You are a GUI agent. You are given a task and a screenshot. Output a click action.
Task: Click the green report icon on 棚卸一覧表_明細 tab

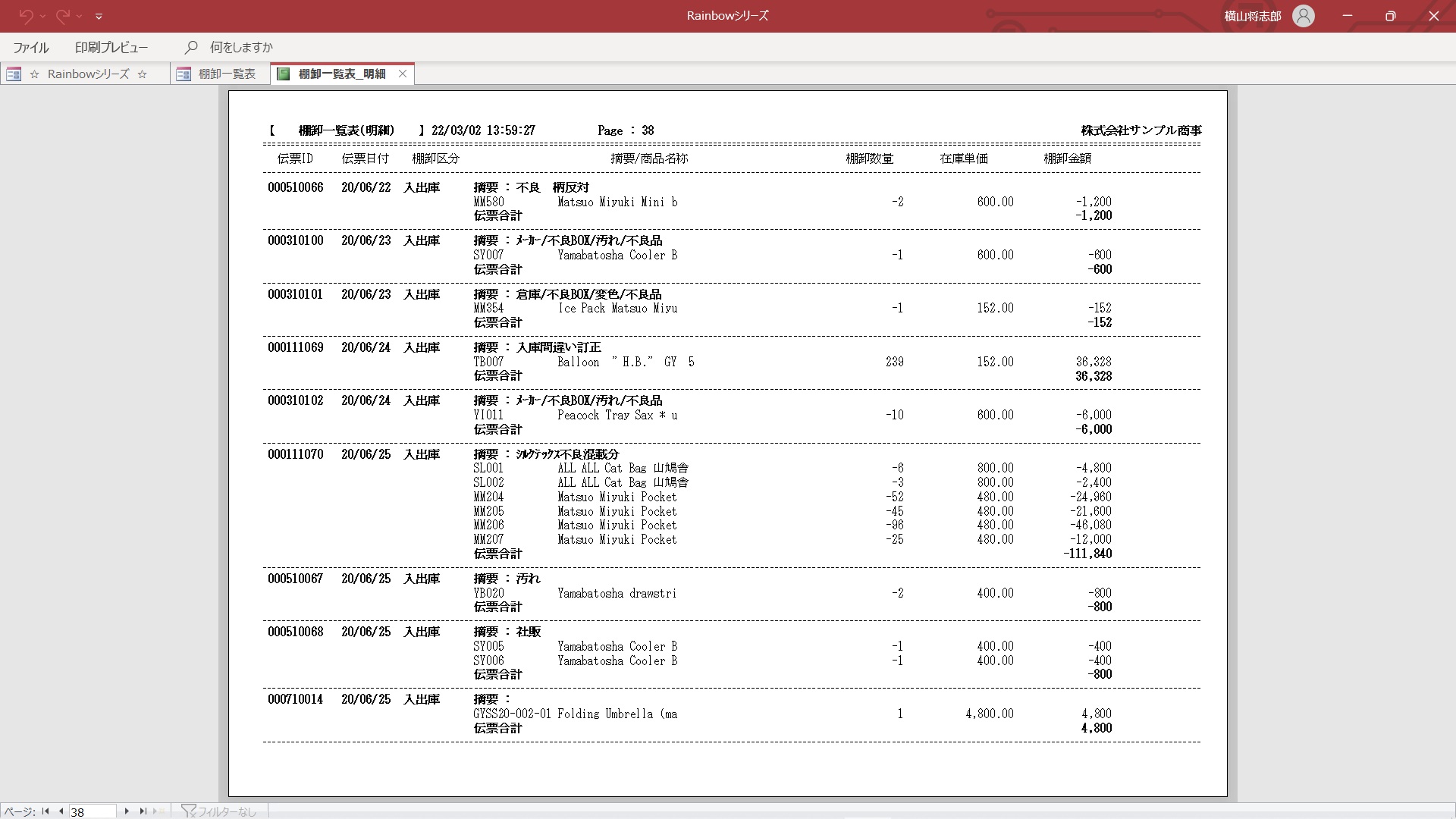284,74
